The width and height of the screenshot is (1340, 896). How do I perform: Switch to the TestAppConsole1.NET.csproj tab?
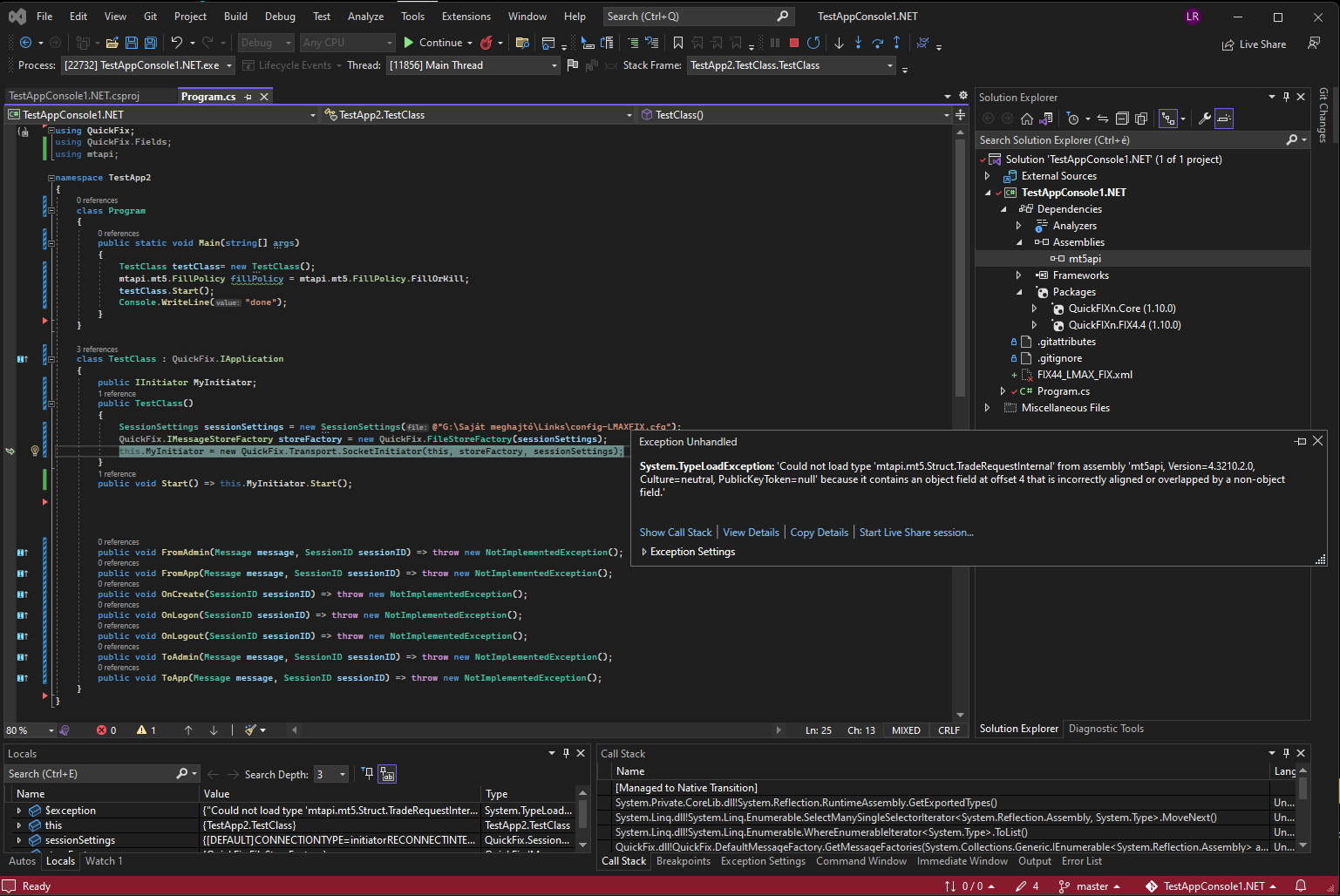click(74, 96)
